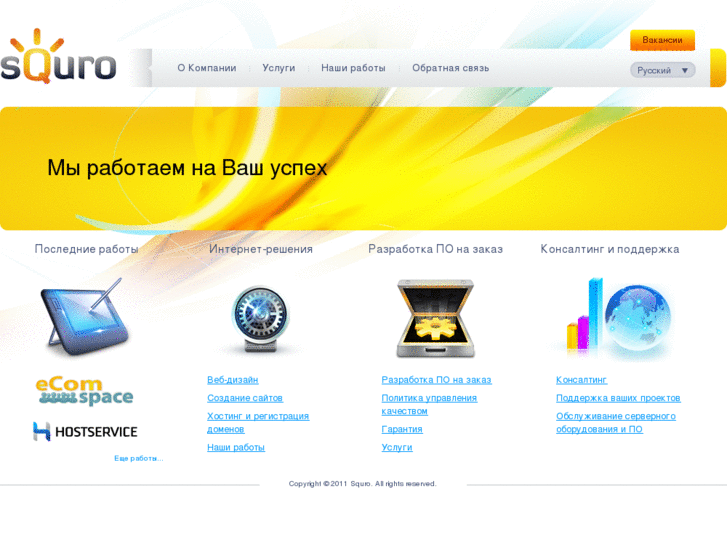Open the HOSTSERVICE logo
727x545 pixels.
(x=85, y=431)
